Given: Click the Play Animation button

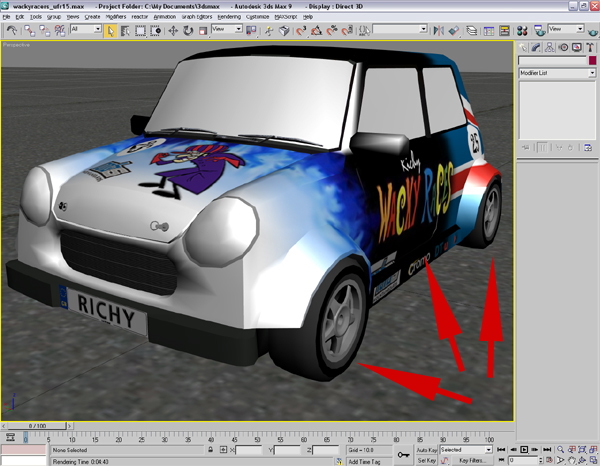Looking at the screenshot, I should click(524, 450).
